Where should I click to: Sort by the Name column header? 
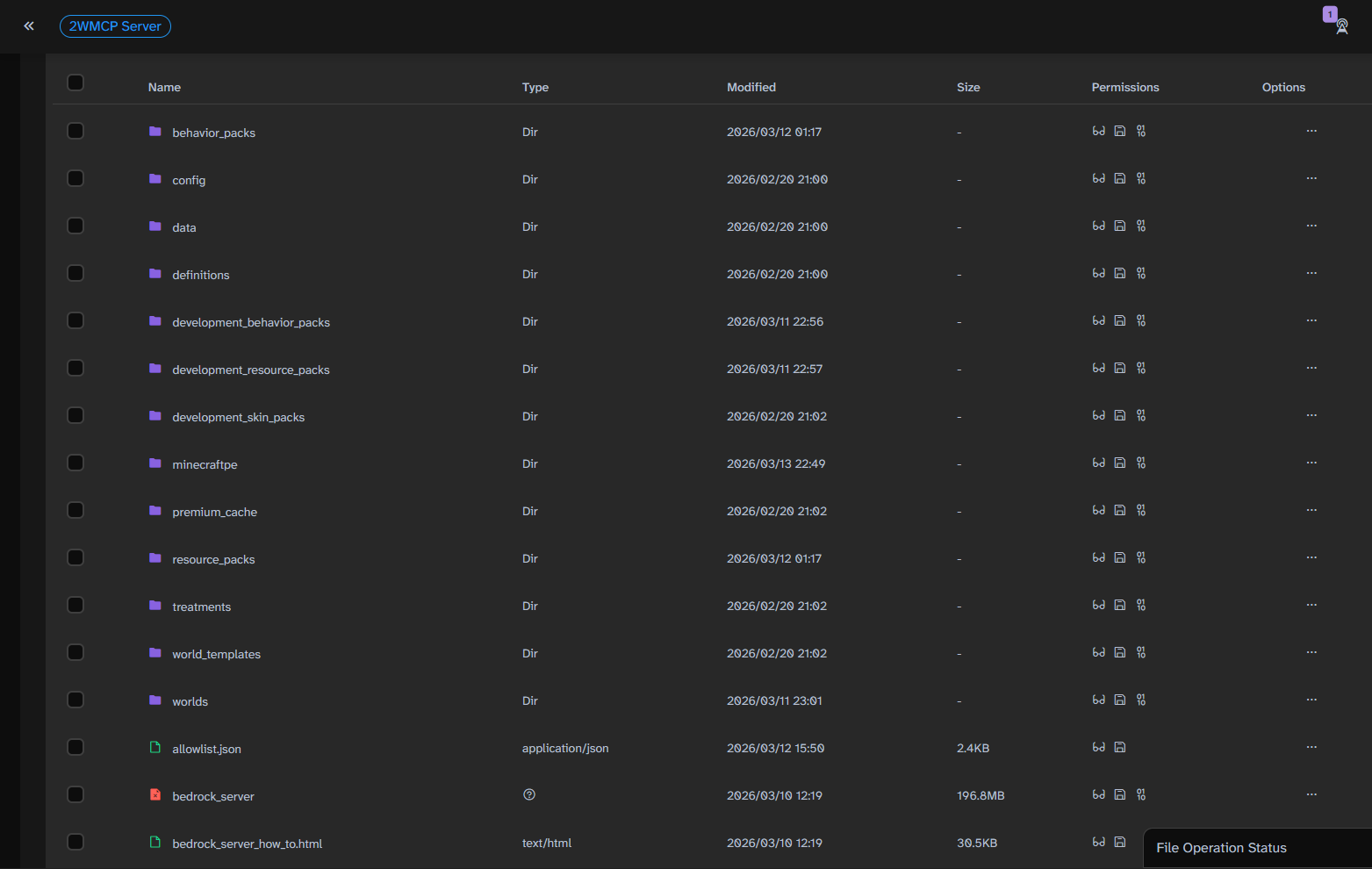click(164, 87)
